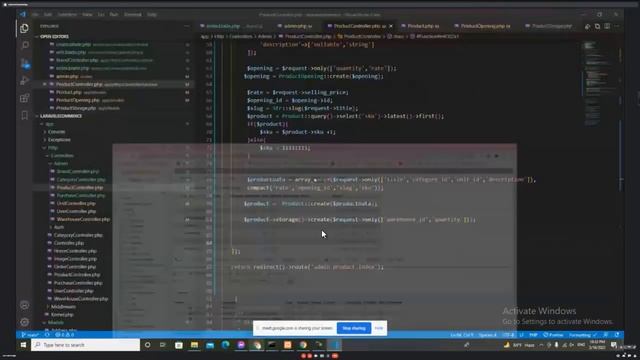
Task: Open errors and warnings count in status bar
Action: click(x=64, y=335)
